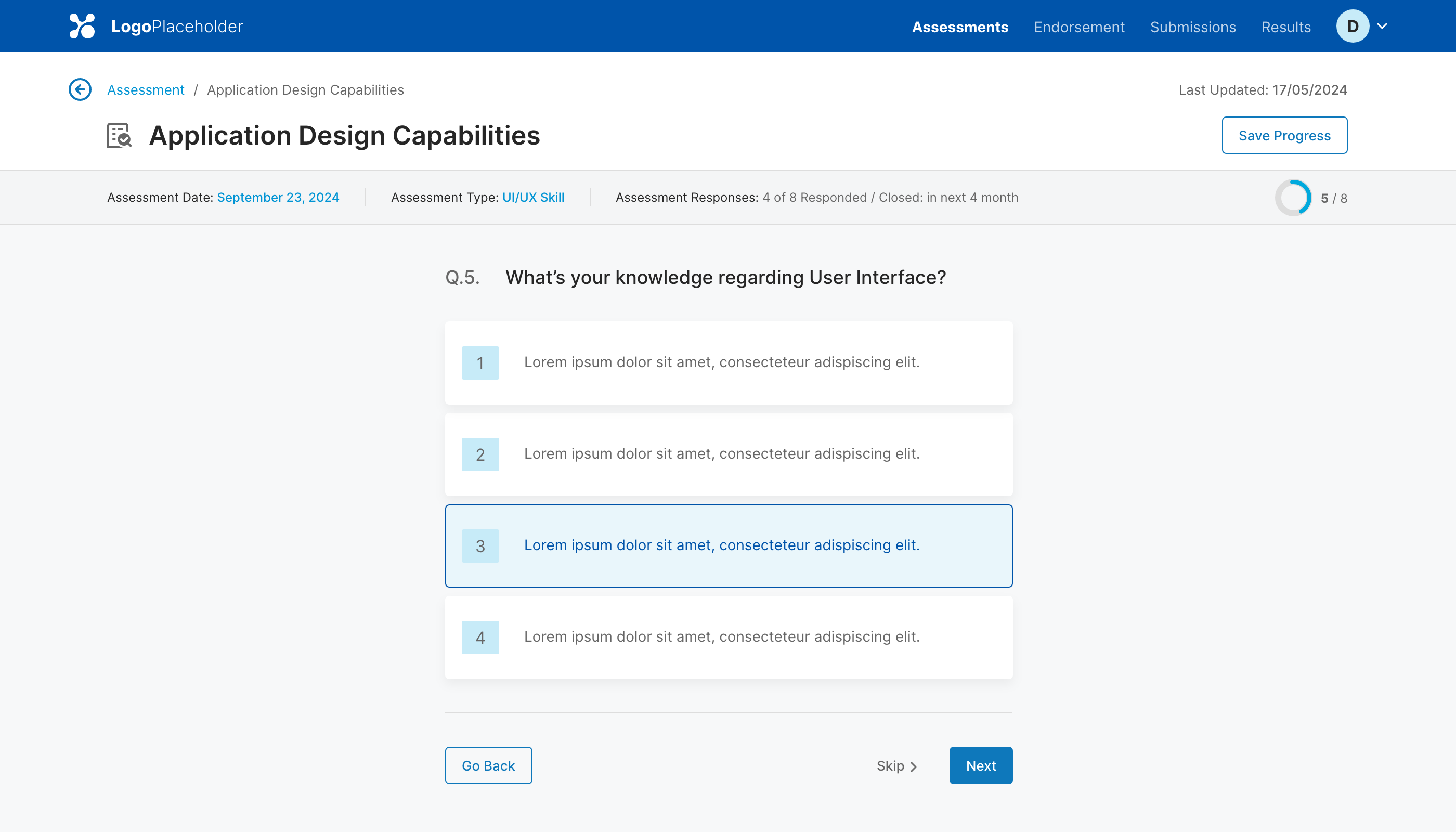This screenshot has height=832, width=1456.
Task: Click the 5 / 8 progress count
Action: click(x=1334, y=198)
